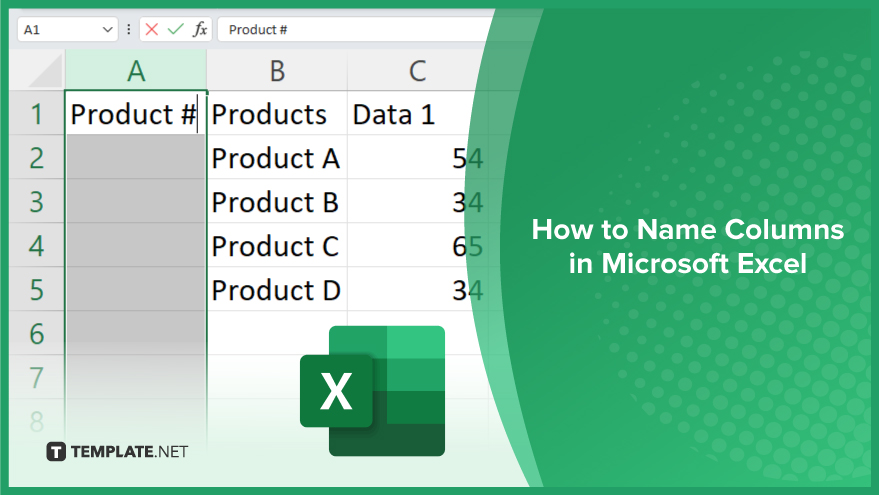
Task: Click the value 54 in row 2
Action: (467, 159)
